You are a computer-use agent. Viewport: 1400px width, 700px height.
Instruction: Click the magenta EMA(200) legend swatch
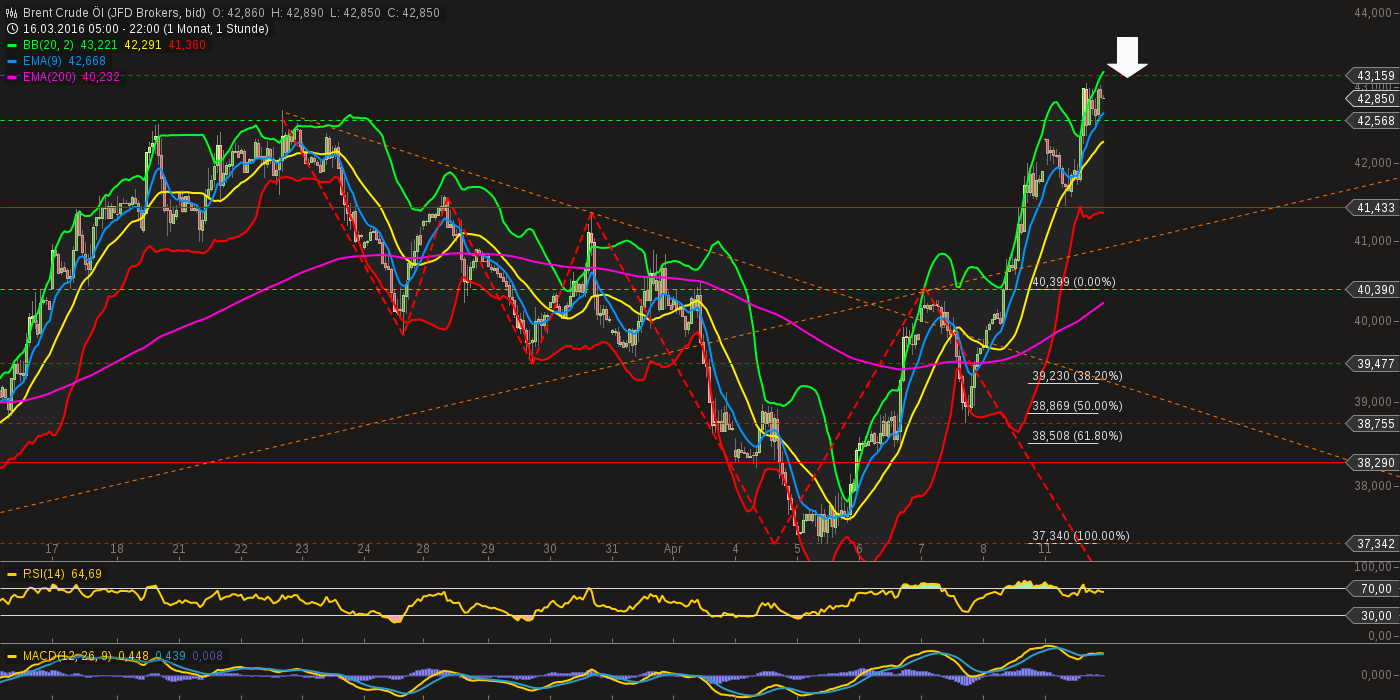[x=12, y=77]
